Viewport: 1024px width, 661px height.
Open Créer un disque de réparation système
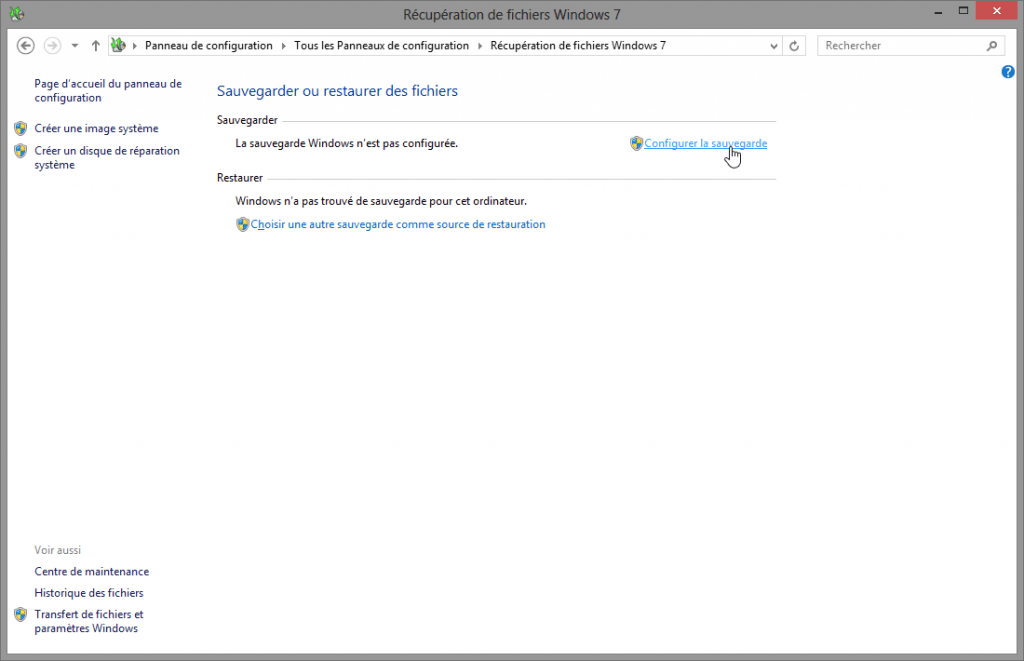[x=107, y=158]
